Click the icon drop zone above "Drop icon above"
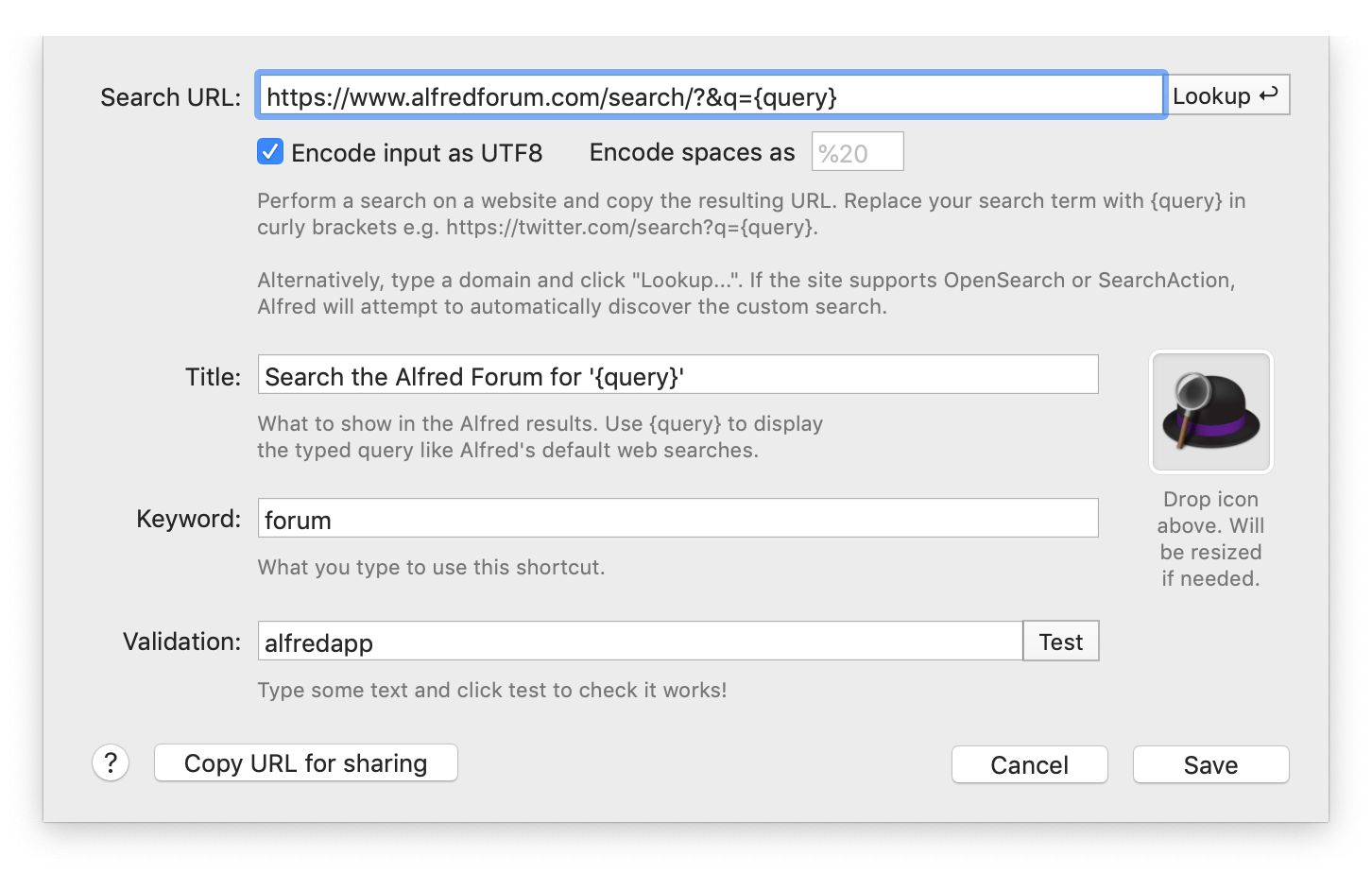Viewport: 1372px width, 873px height. pos(1209,412)
